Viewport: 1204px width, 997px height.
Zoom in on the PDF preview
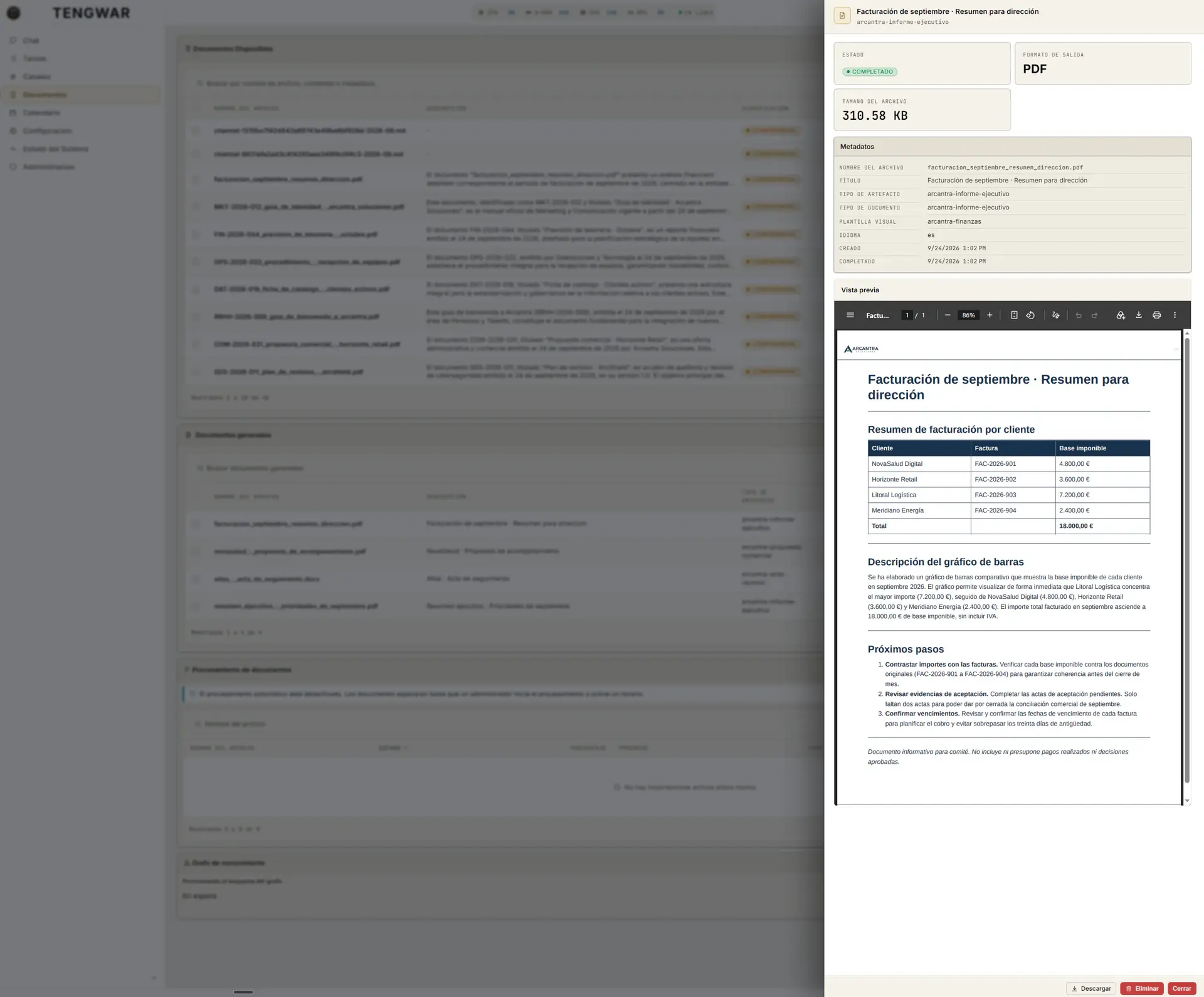[990, 315]
